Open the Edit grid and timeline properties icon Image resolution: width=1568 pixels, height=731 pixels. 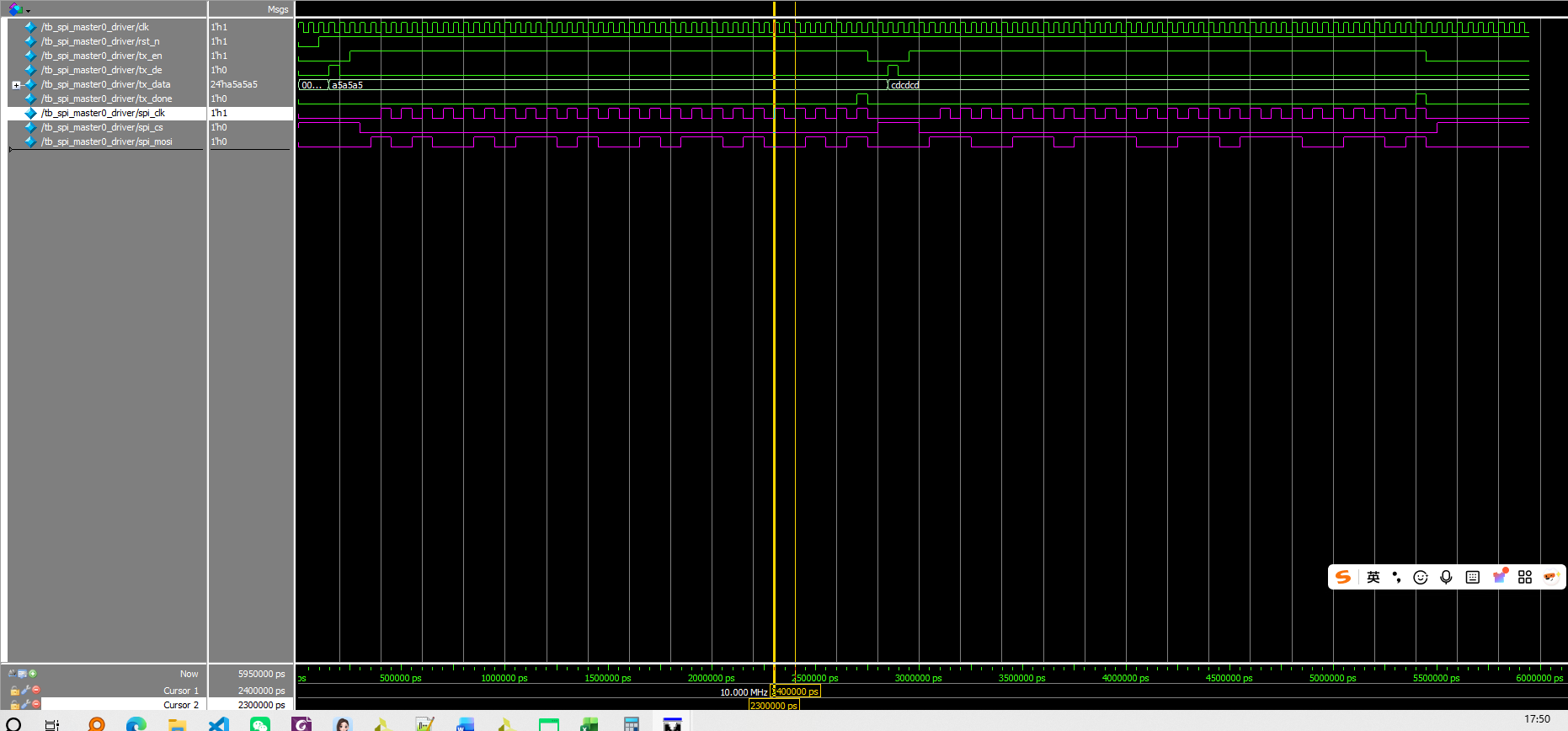pyautogui.click(x=22, y=674)
